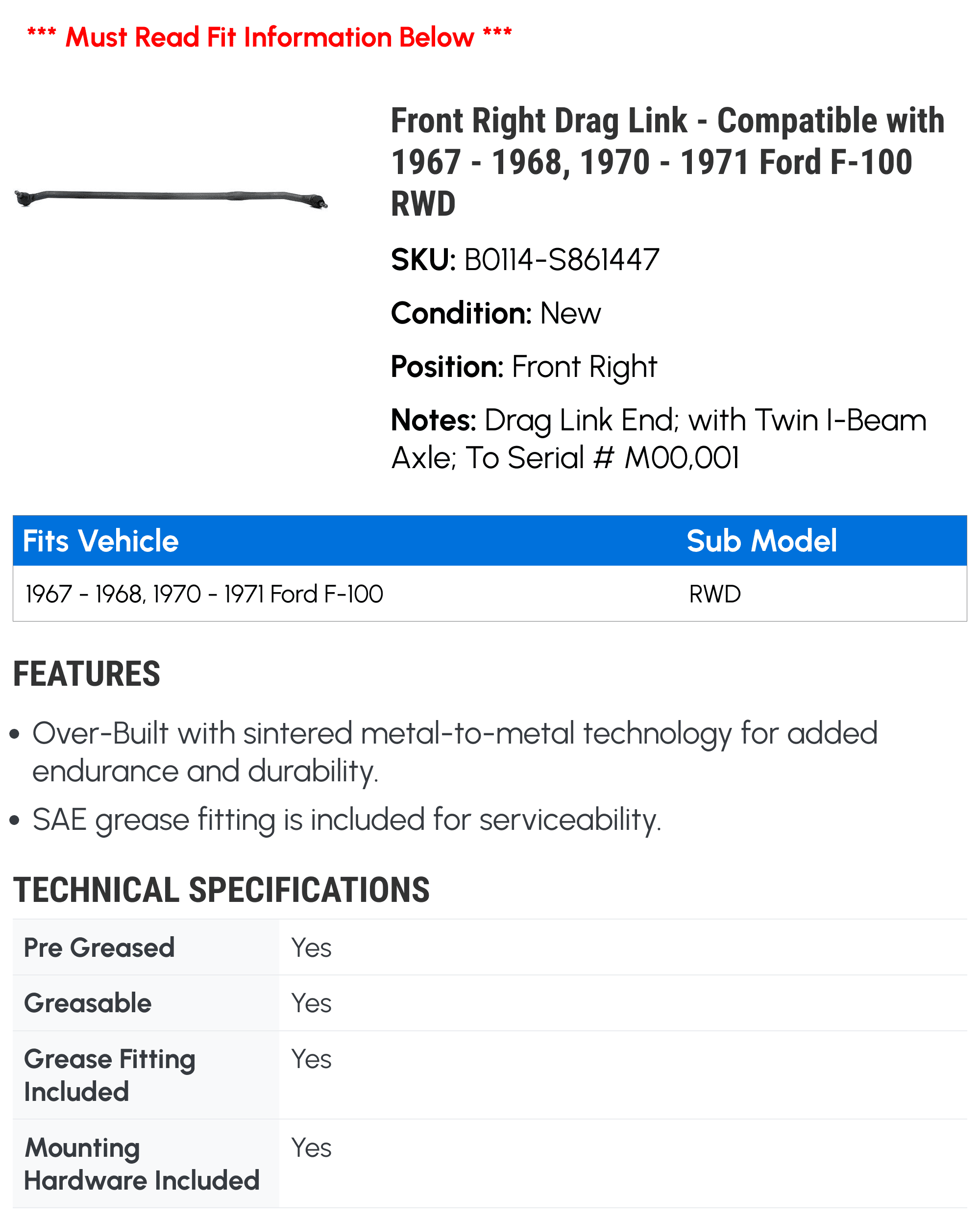Click the Condition: New line

(x=496, y=313)
